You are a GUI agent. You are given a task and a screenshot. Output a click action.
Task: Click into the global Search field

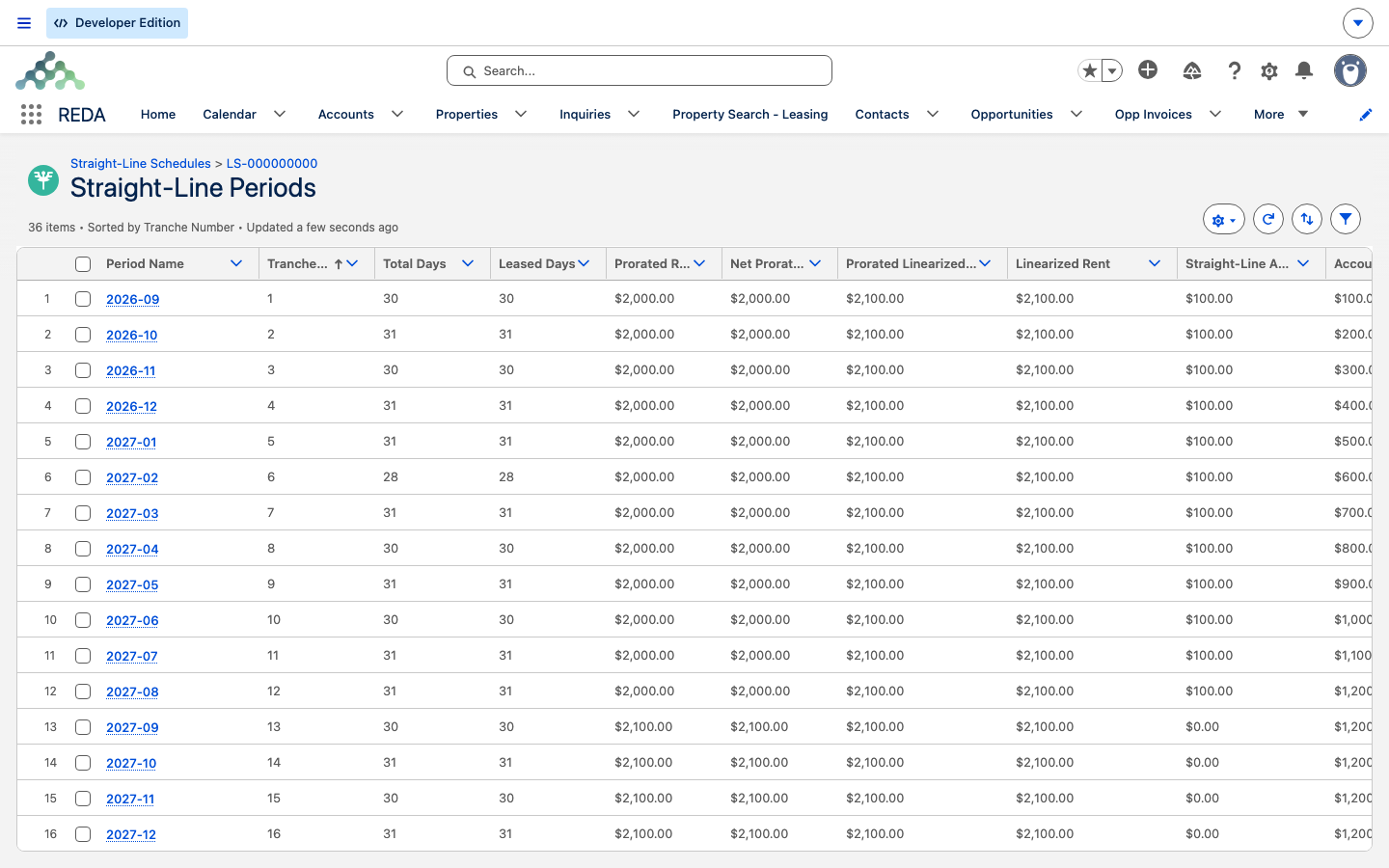pyautogui.click(x=640, y=70)
